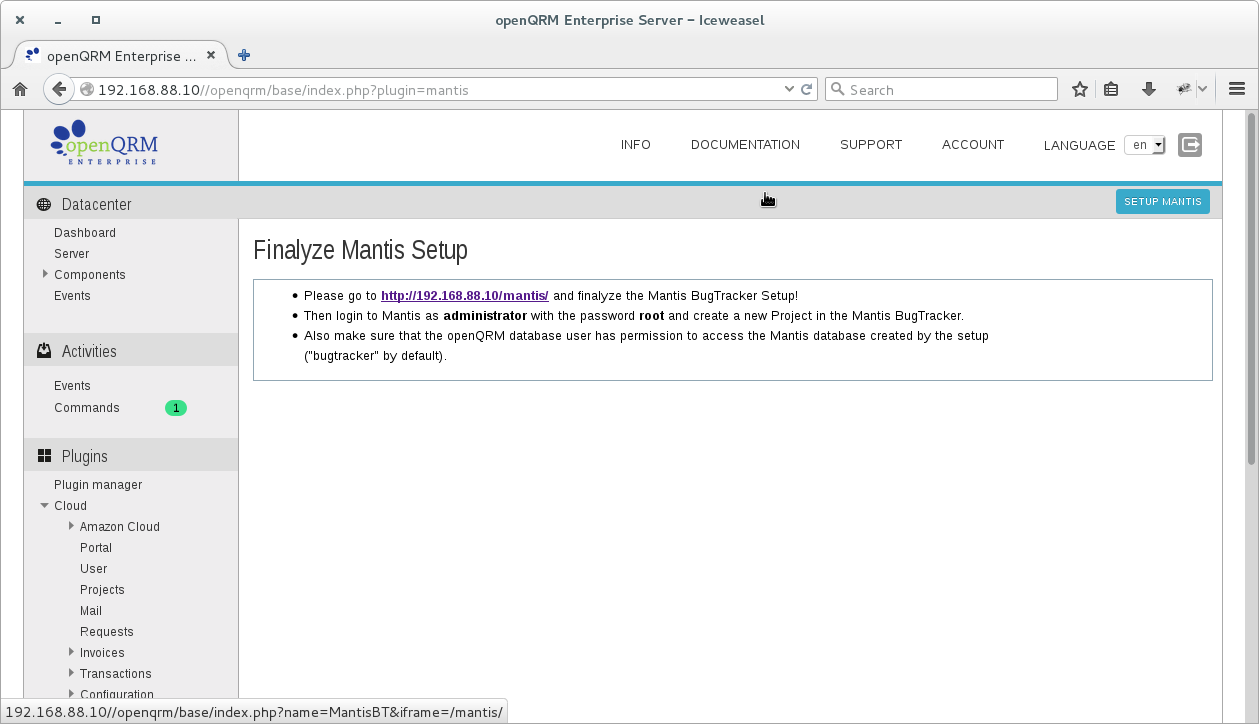Open User under Cloud

[x=94, y=568]
